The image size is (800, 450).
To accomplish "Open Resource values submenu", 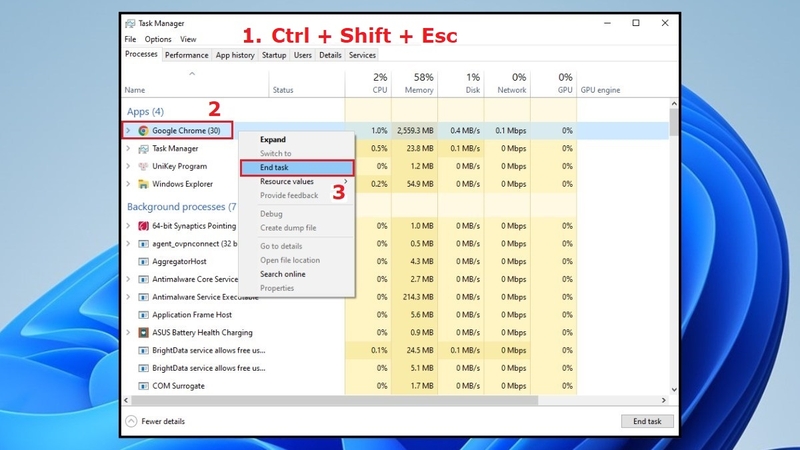I will pos(297,182).
